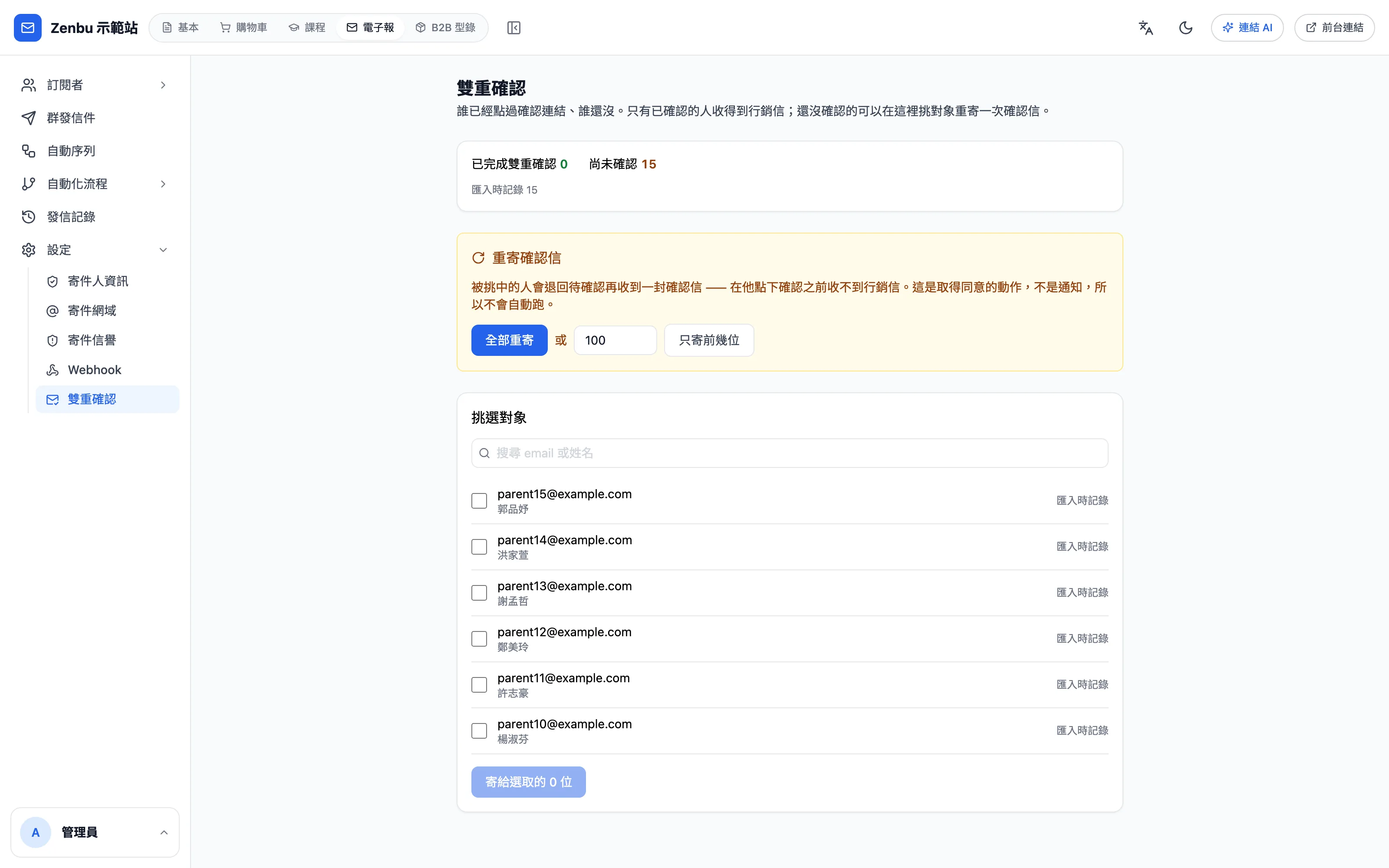The width and height of the screenshot is (1389, 868).
Task: Click the 群發信件 paper plane icon
Action: [x=29, y=118]
